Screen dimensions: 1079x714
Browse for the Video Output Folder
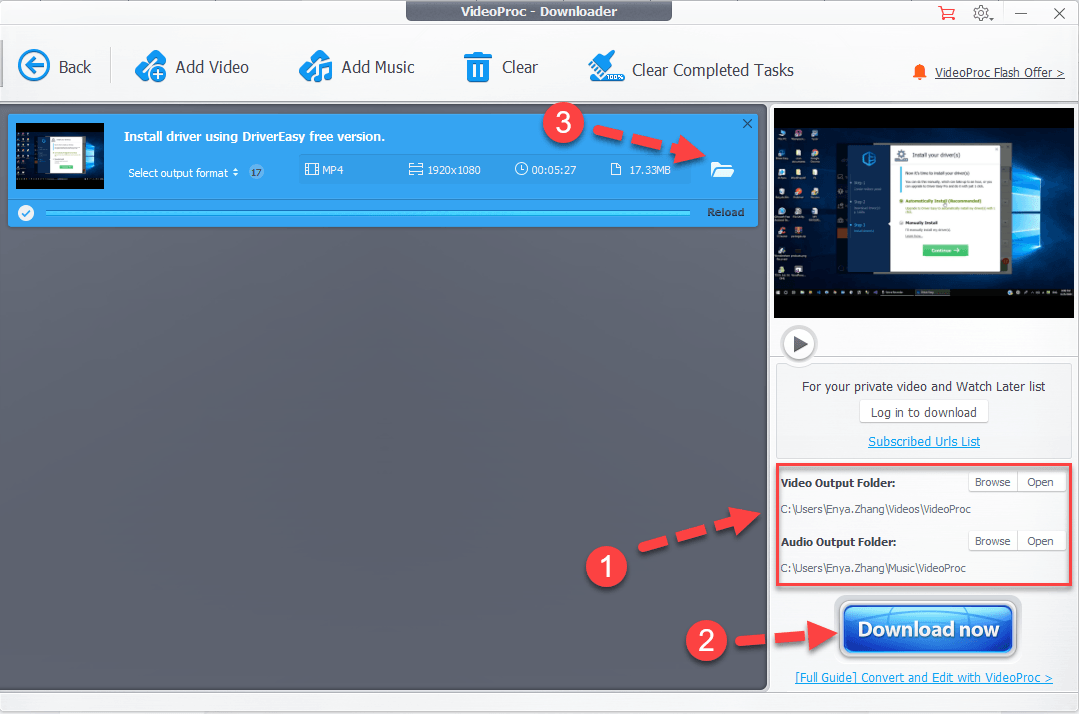point(992,482)
